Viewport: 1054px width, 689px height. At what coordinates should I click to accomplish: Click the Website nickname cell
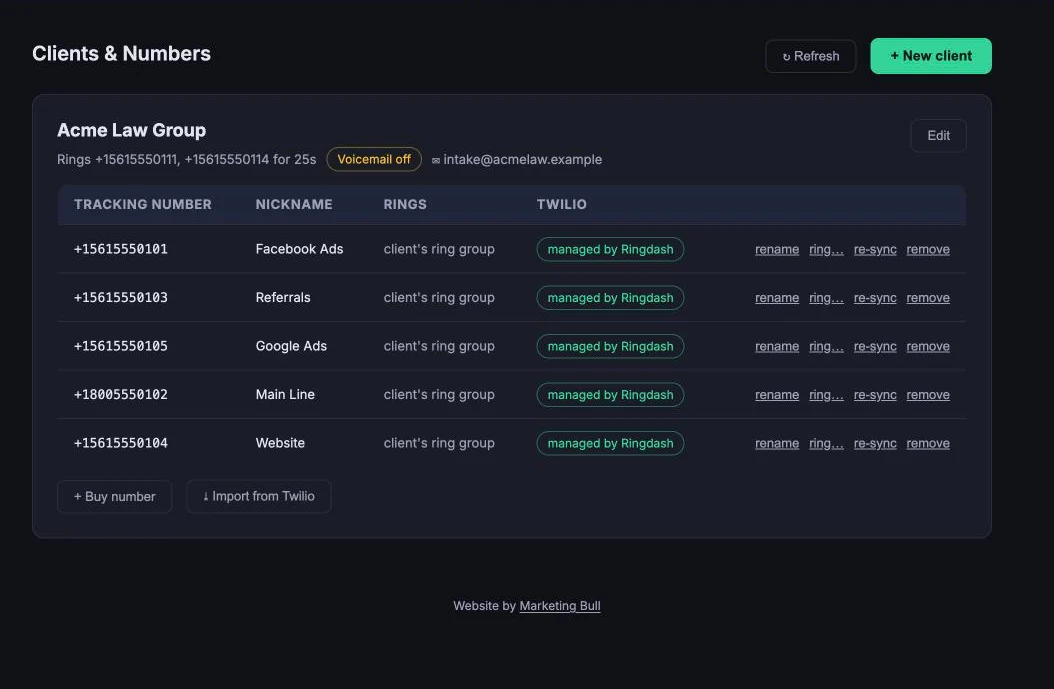point(280,443)
